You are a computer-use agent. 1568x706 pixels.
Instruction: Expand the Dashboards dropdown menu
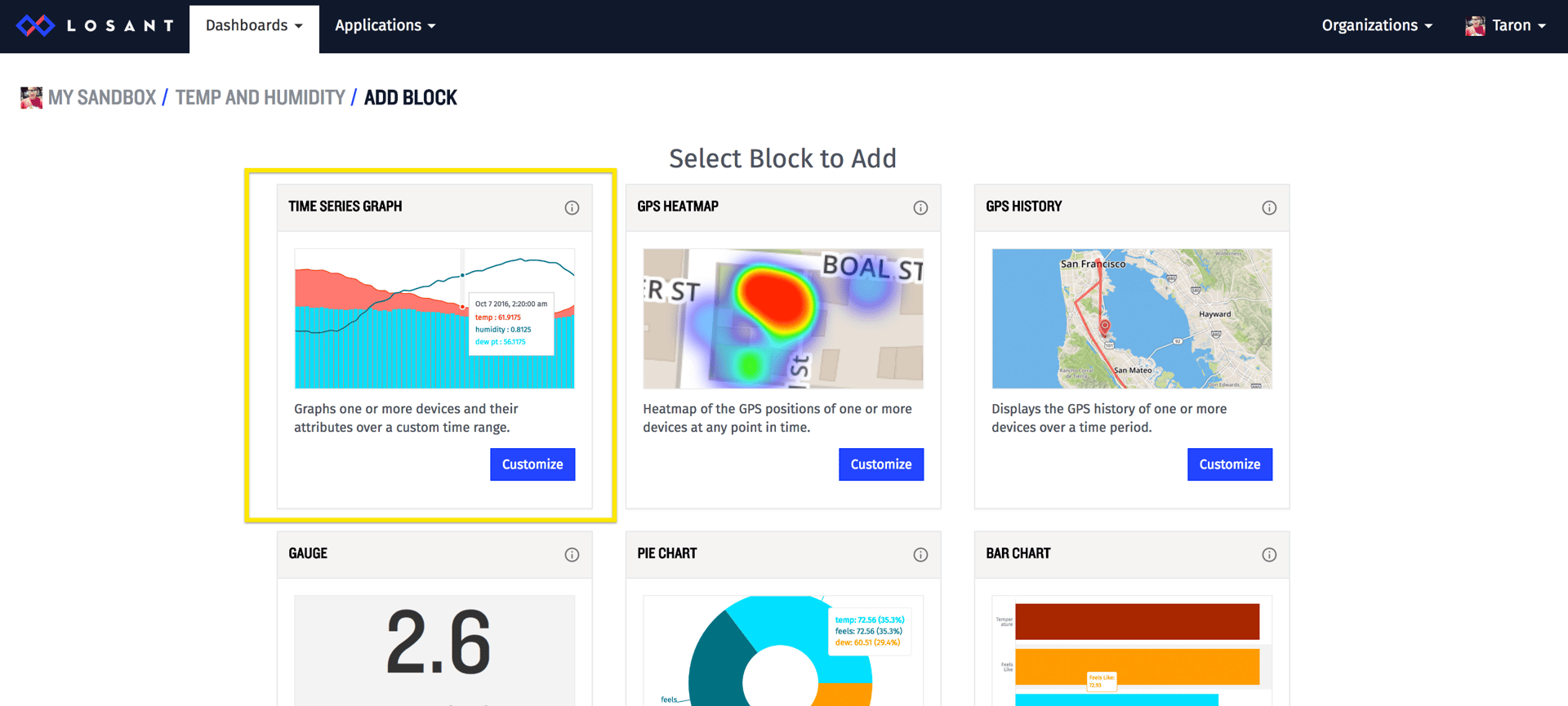[254, 26]
